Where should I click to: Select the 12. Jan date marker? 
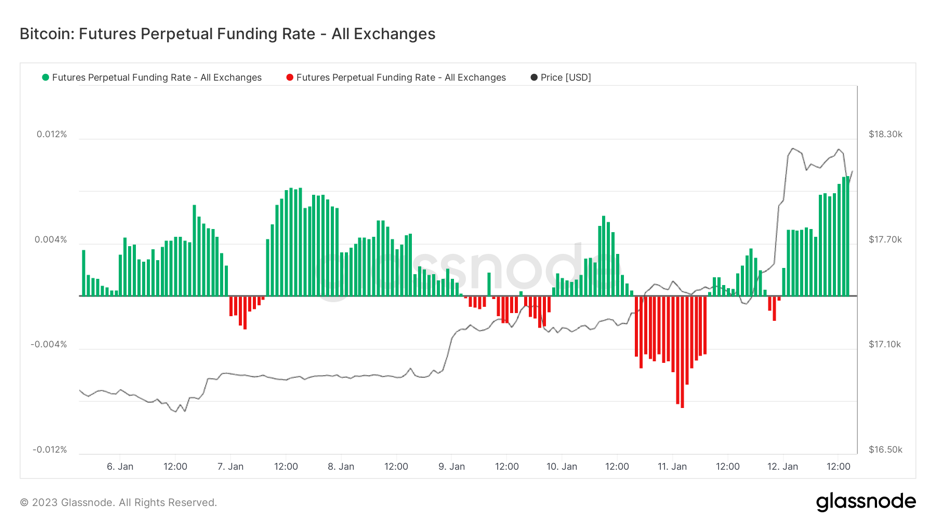782,467
